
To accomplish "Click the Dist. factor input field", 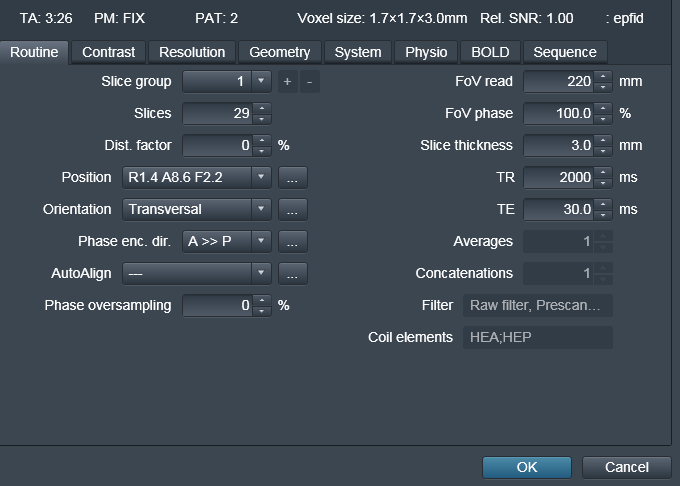I will [x=218, y=146].
